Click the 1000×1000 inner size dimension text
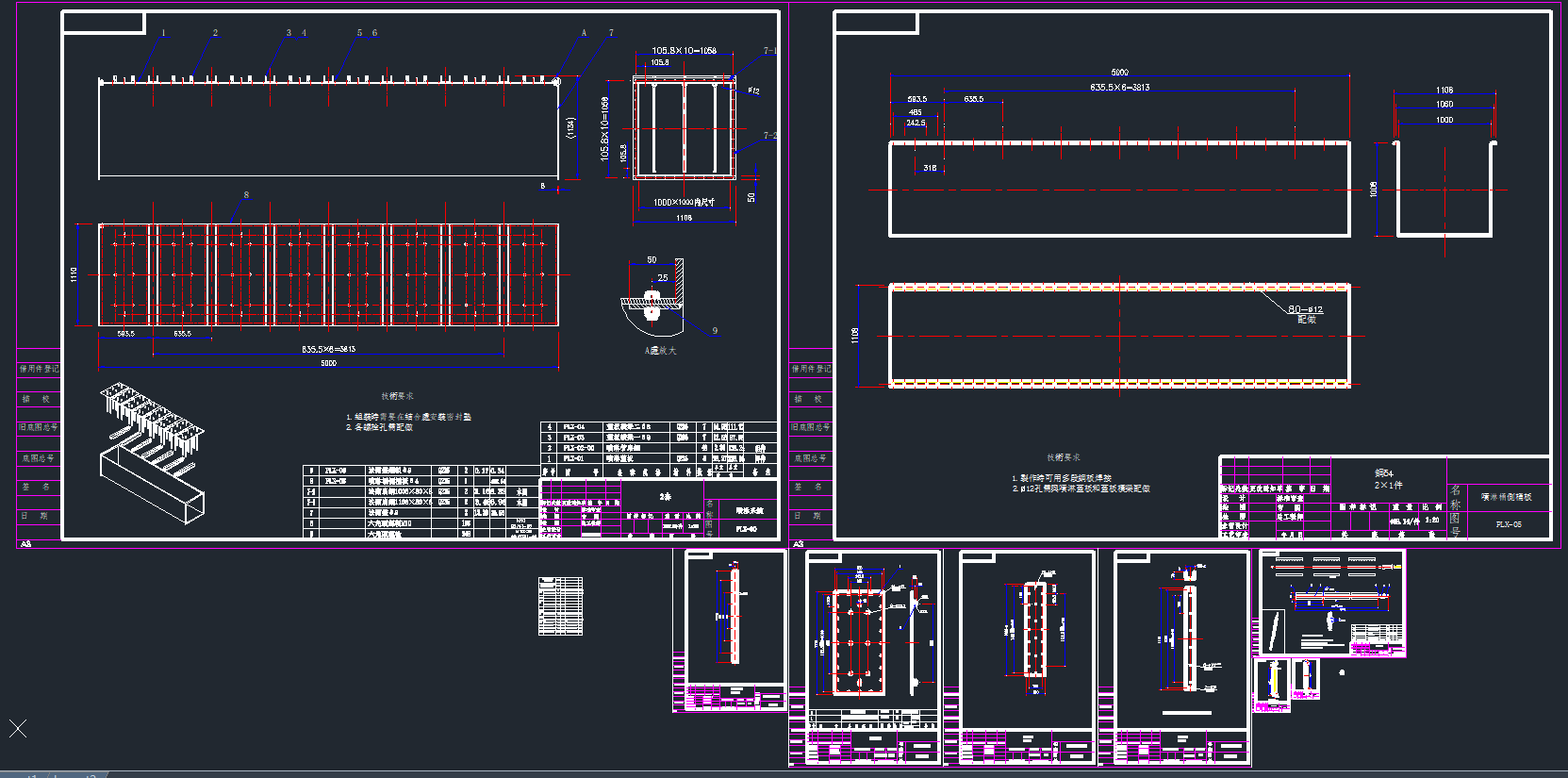1568x778 pixels. [x=684, y=202]
